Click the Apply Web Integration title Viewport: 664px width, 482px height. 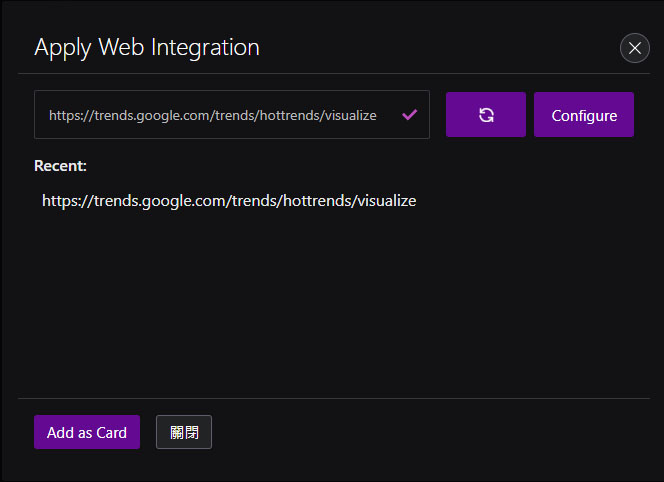point(147,47)
